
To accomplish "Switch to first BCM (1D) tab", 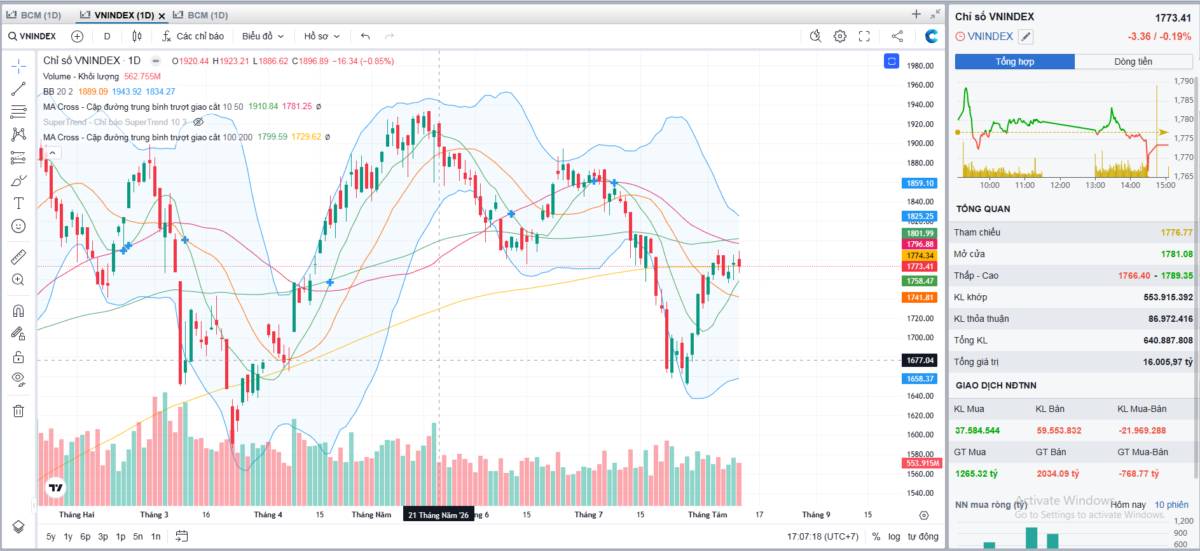I will [36, 15].
